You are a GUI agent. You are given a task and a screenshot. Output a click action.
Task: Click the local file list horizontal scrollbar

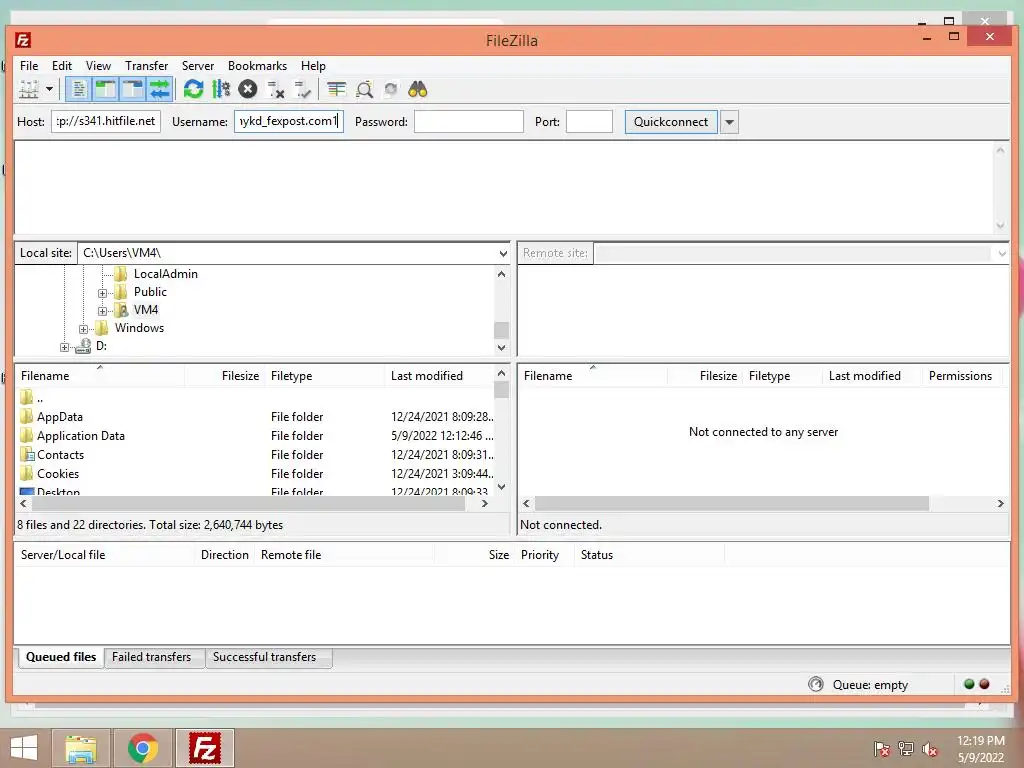[x=248, y=504]
